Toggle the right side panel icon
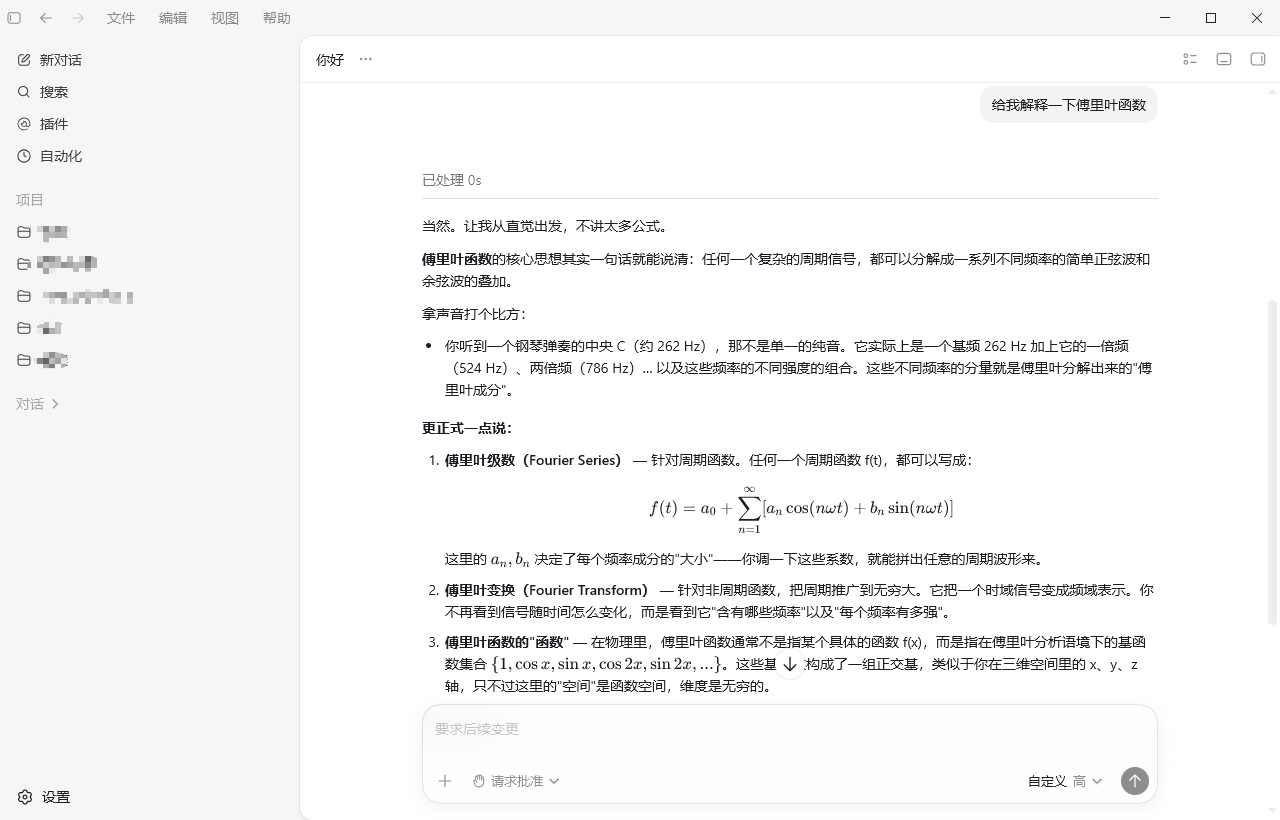This screenshot has width=1280, height=820. (x=1258, y=59)
